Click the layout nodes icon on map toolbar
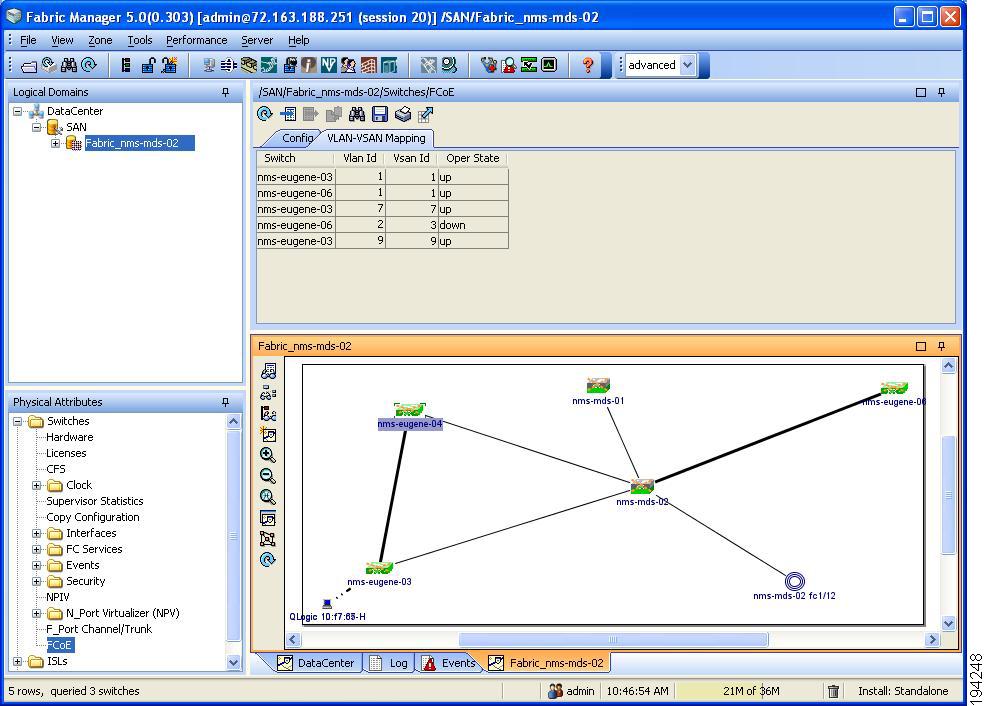Screen dimensions: 986x706 pyautogui.click(x=268, y=539)
